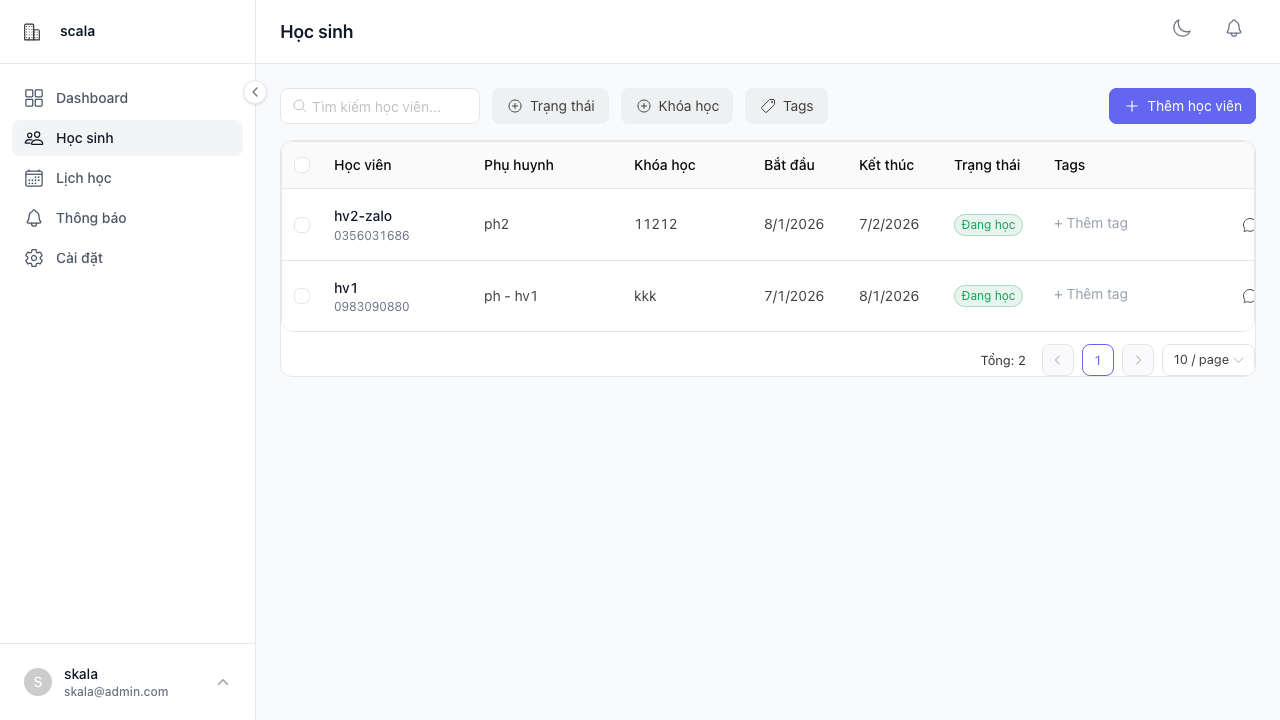This screenshot has height=720, width=1280.
Task: Select the checkbox for student hv1
Action: [x=302, y=296]
